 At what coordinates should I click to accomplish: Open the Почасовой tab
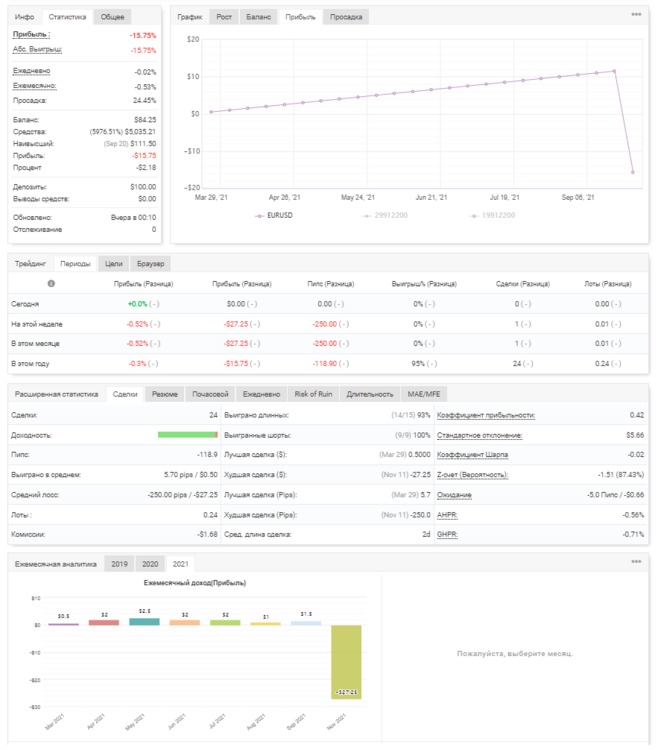pyautogui.click(x=210, y=394)
